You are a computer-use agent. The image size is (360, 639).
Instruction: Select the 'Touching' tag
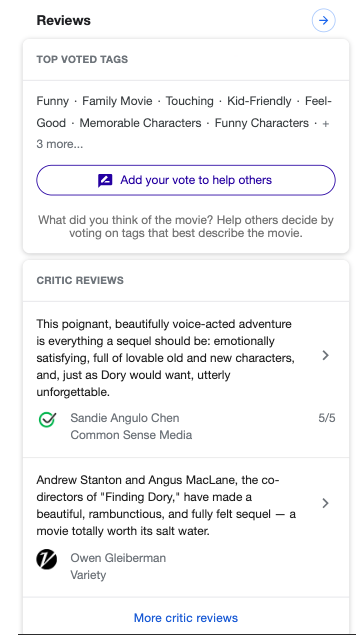190,101
